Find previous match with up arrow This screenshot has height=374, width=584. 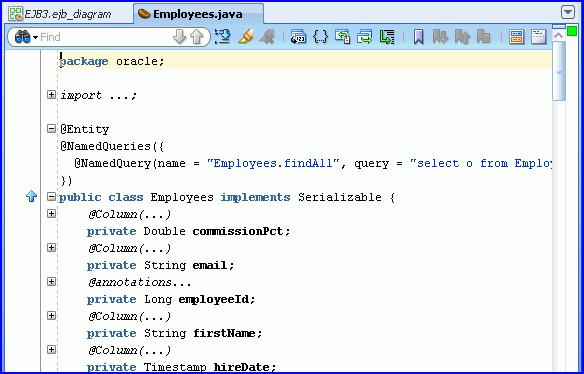point(197,37)
